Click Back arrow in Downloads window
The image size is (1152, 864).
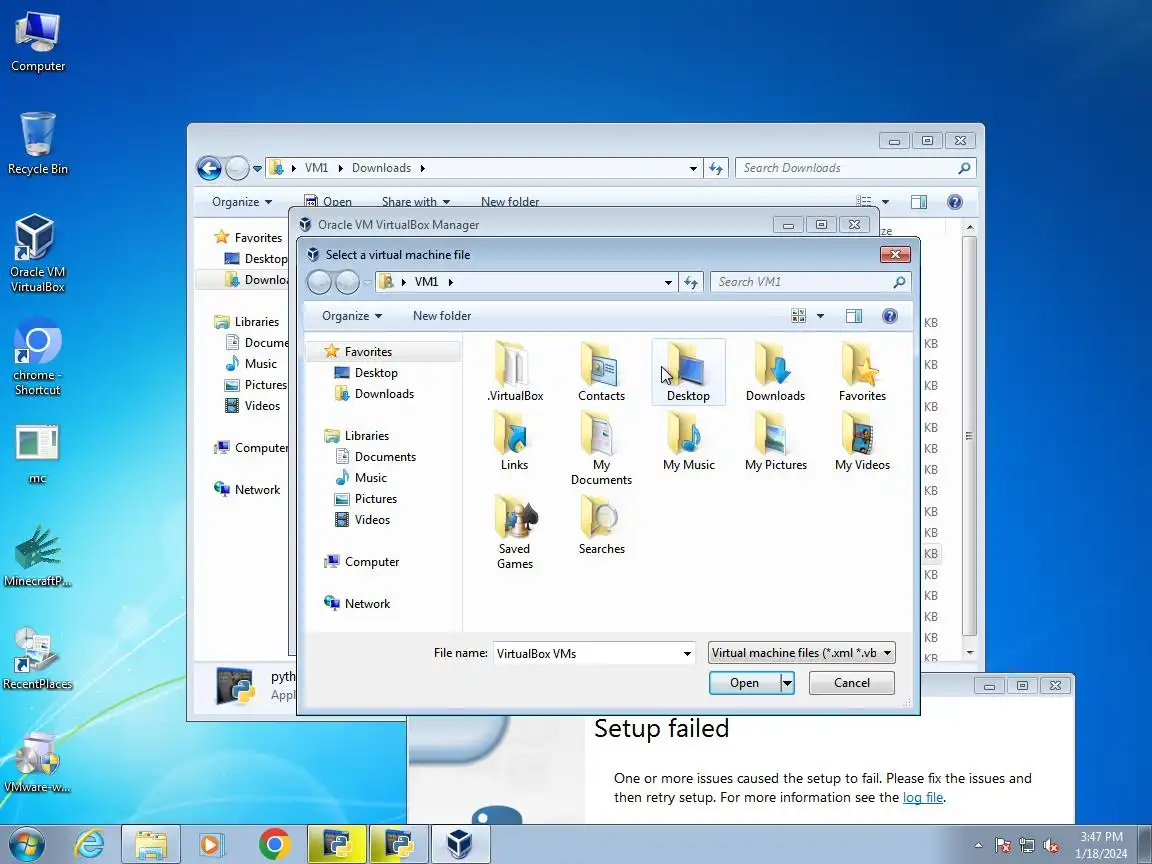[x=209, y=168]
